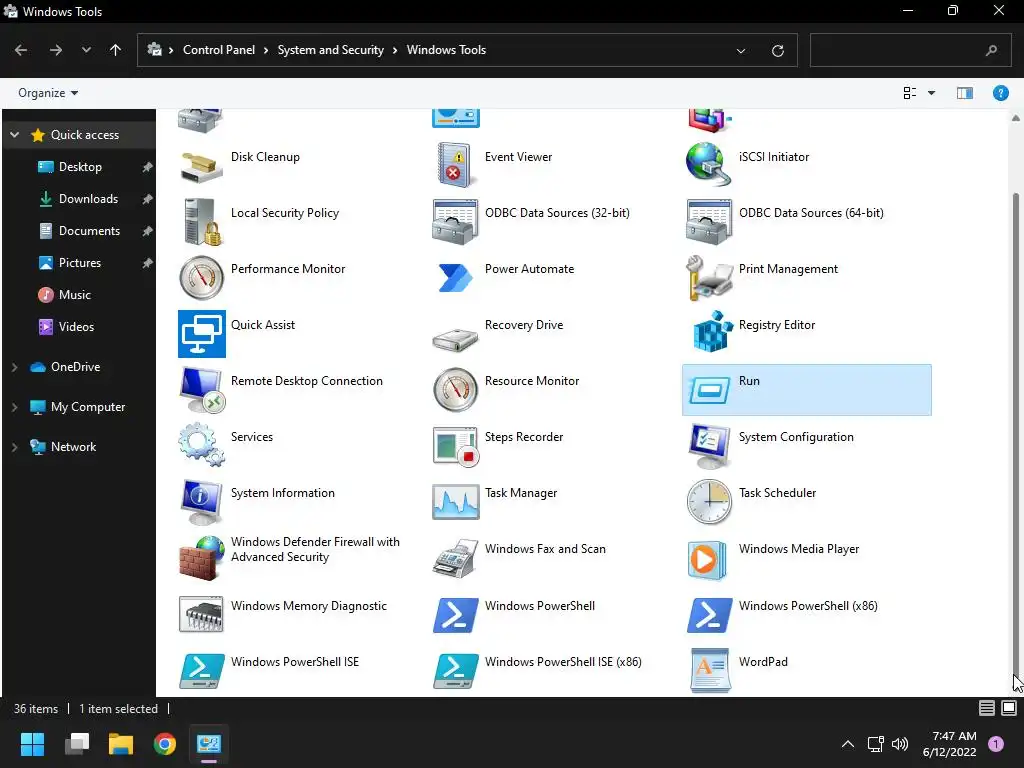Viewport: 1024px width, 768px height.
Task: Launch Power Automate icon
Action: coord(455,278)
